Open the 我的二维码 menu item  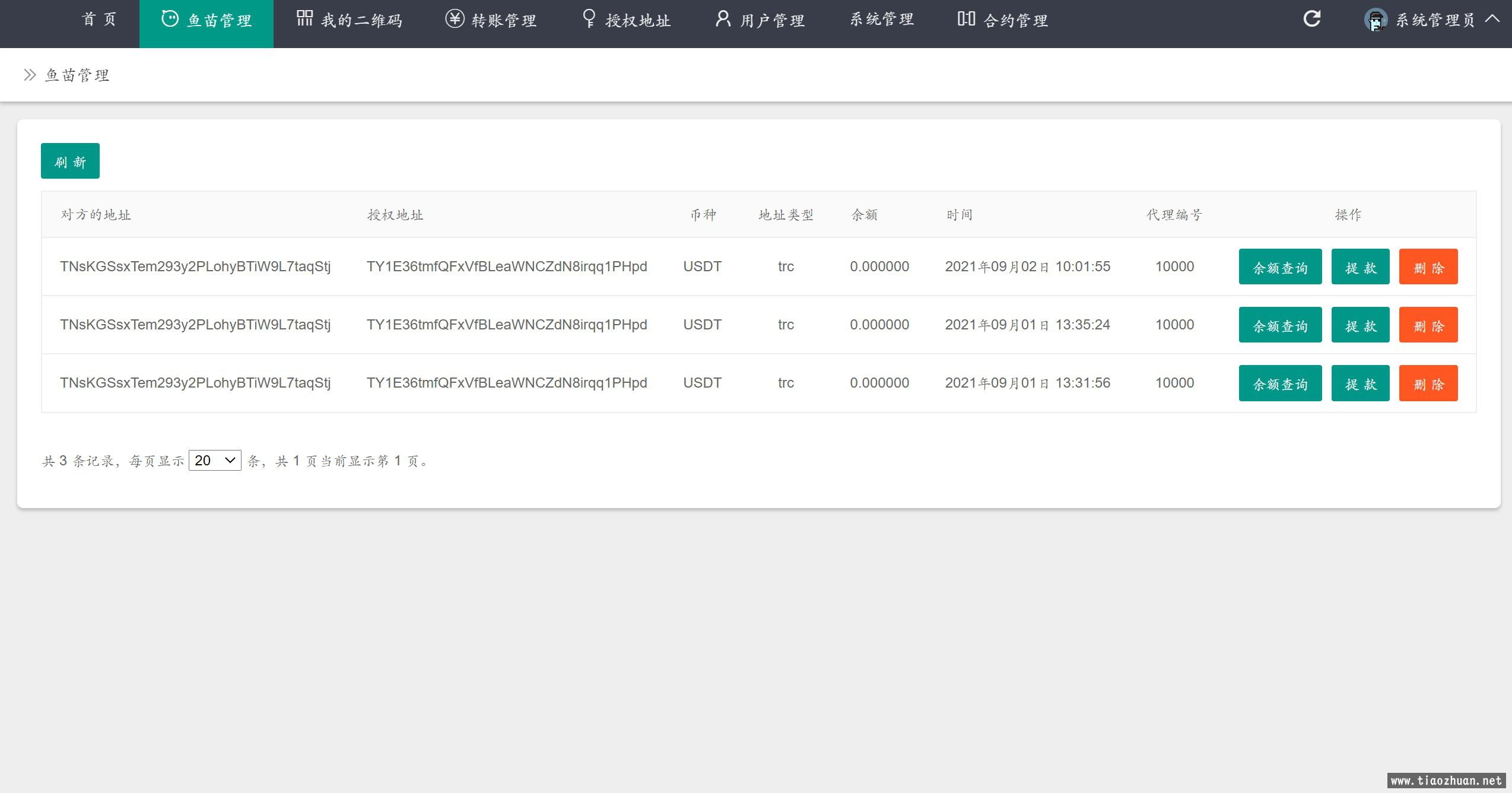(361, 21)
